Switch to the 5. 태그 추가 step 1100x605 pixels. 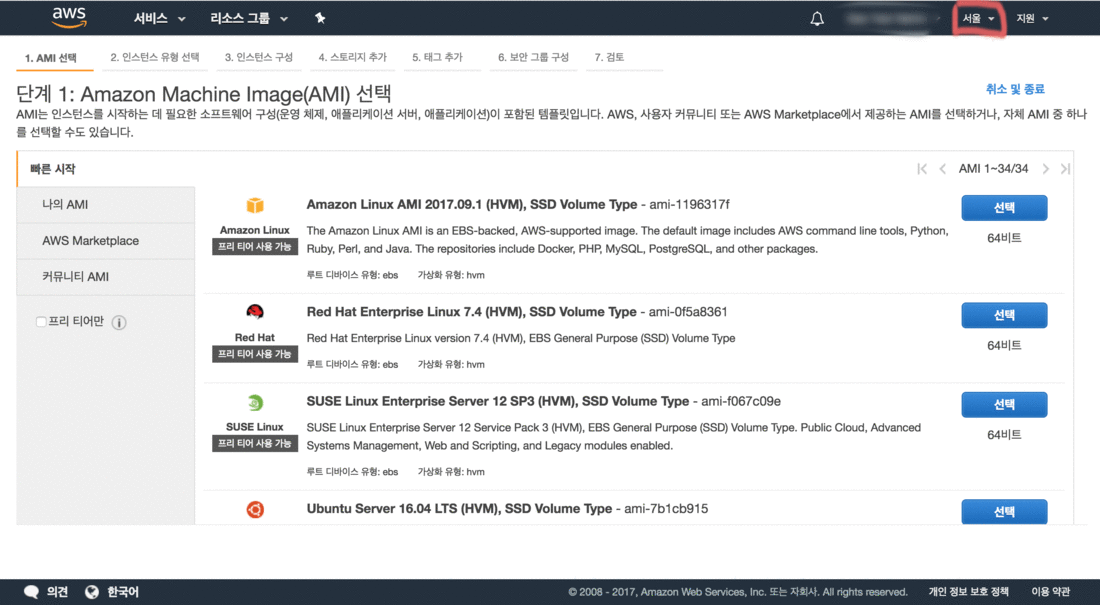[438, 57]
